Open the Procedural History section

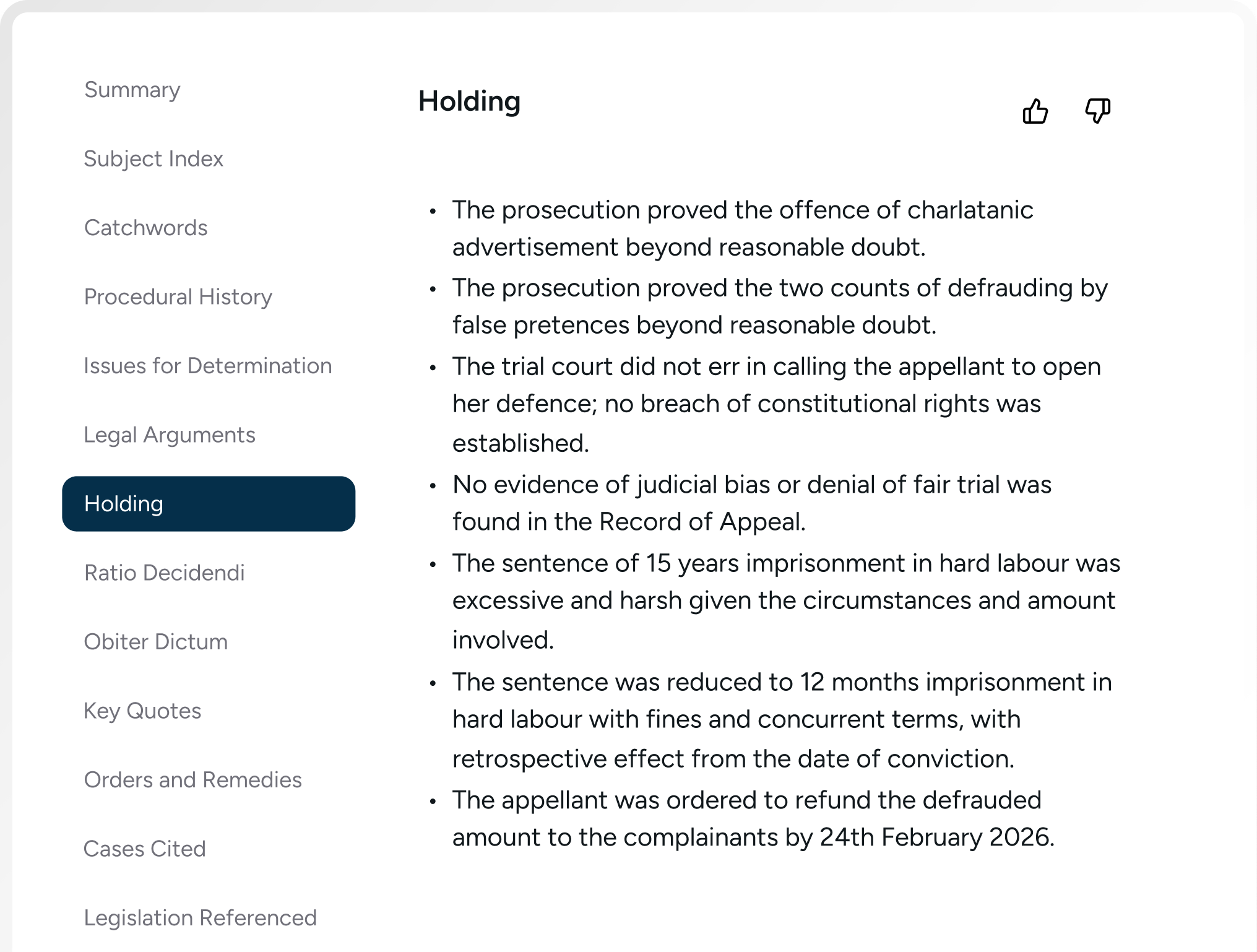click(178, 297)
